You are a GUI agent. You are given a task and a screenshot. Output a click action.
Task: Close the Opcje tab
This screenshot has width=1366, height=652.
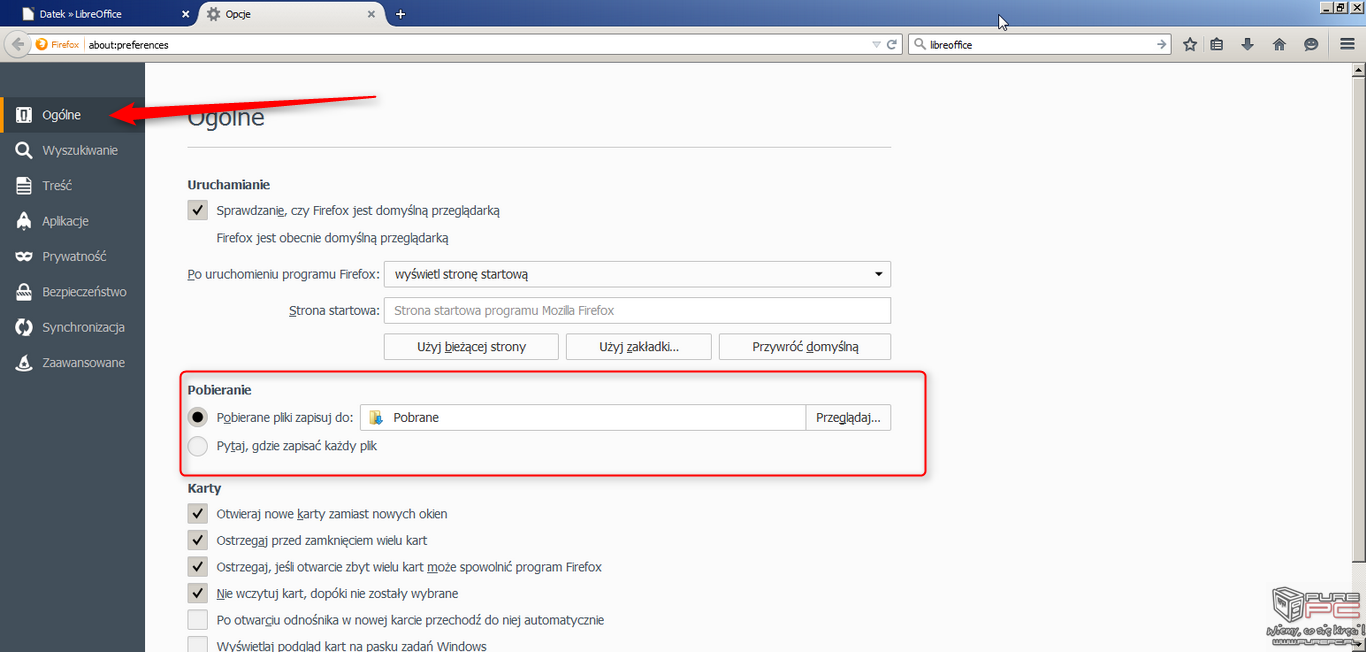click(x=372, y=15)
